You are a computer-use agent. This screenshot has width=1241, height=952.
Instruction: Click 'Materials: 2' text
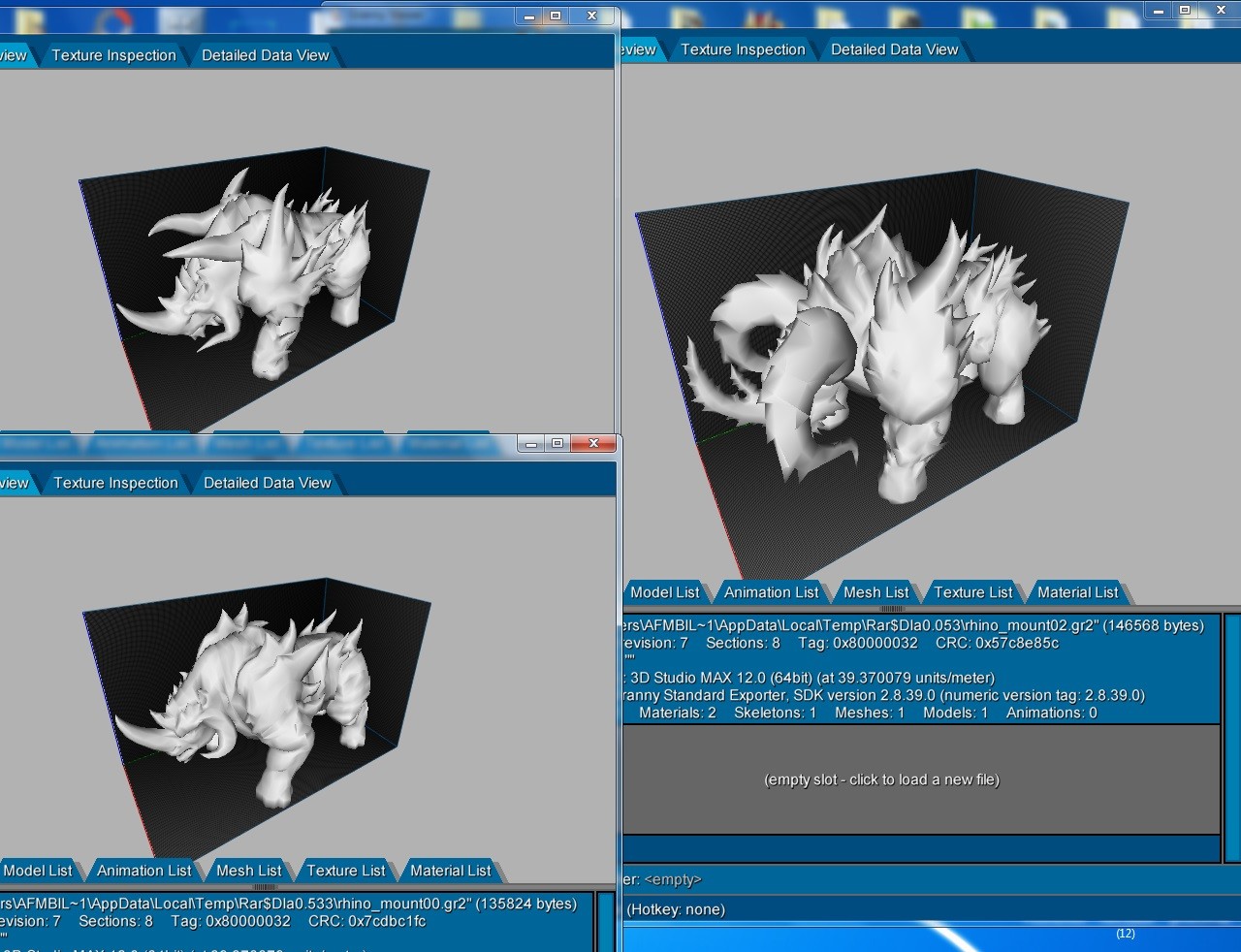click(x=677, y=713)
